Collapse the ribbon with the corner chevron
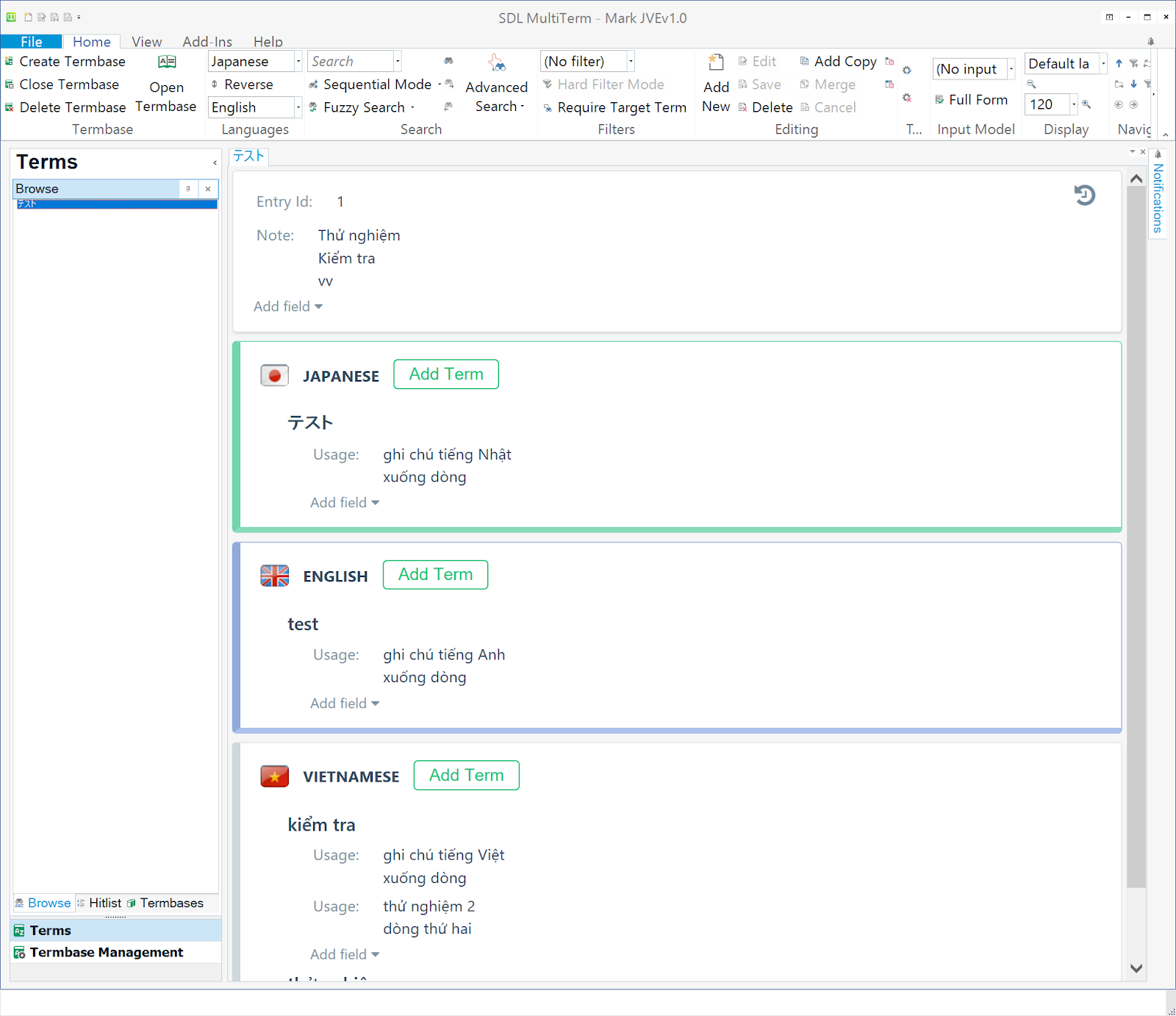Image resolution: width=1176 pixels, height=1016 pixels. click(1165, 135)
